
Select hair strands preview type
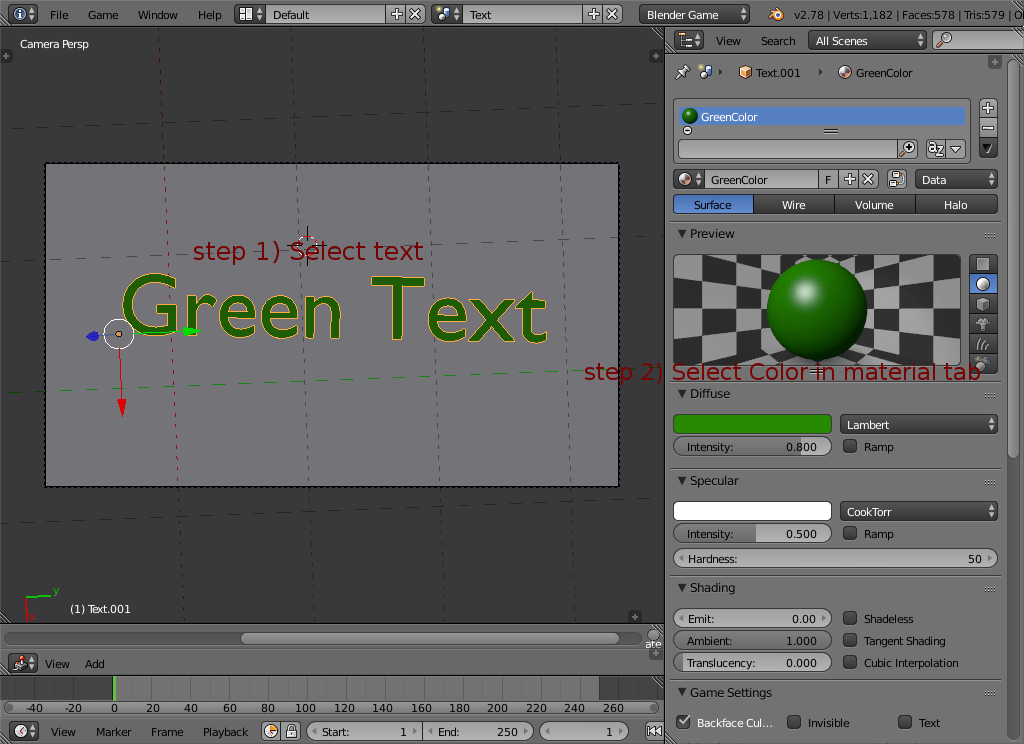click(983, 344)
